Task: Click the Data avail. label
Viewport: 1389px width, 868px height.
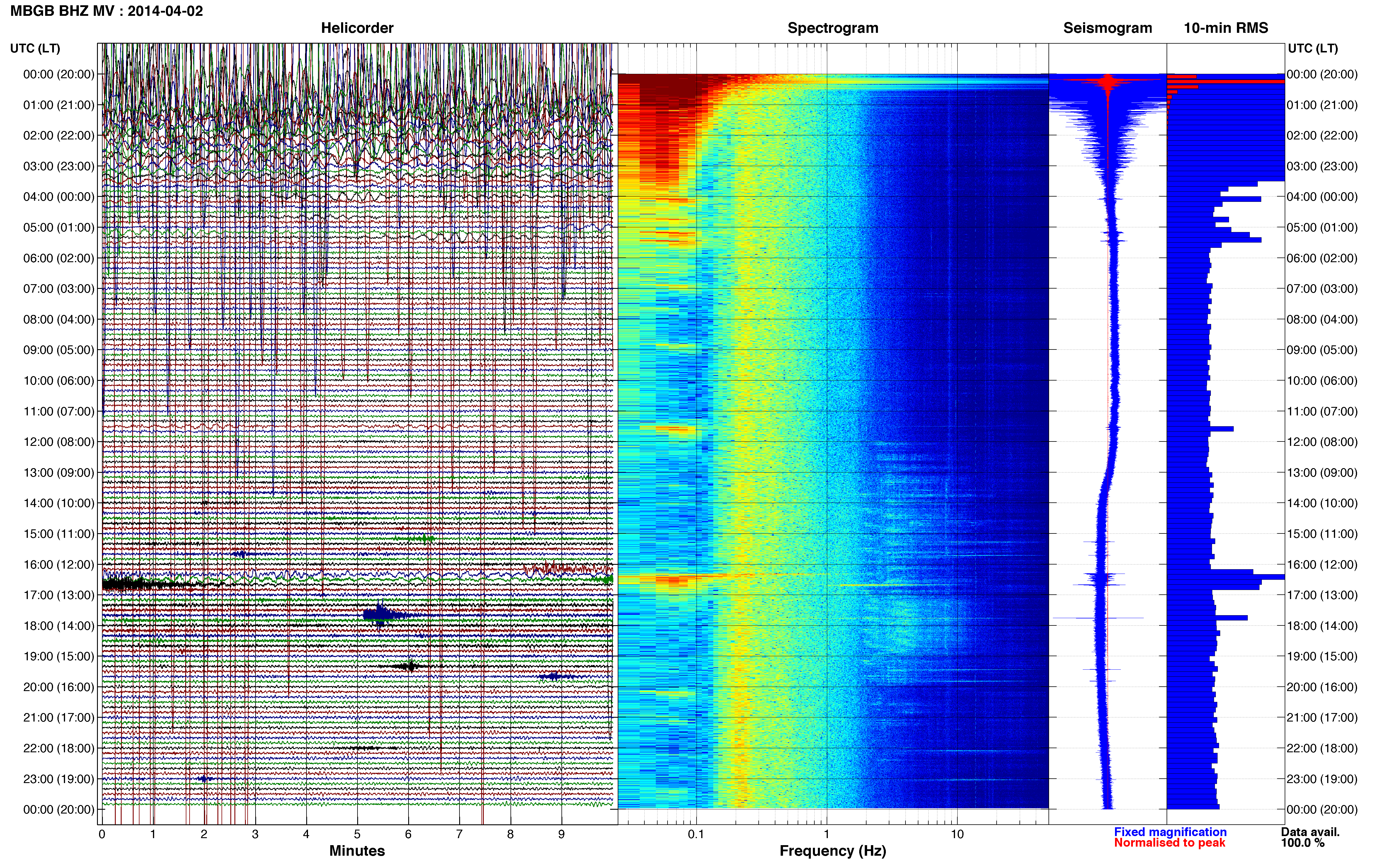Action: [x=1310, y=832]
